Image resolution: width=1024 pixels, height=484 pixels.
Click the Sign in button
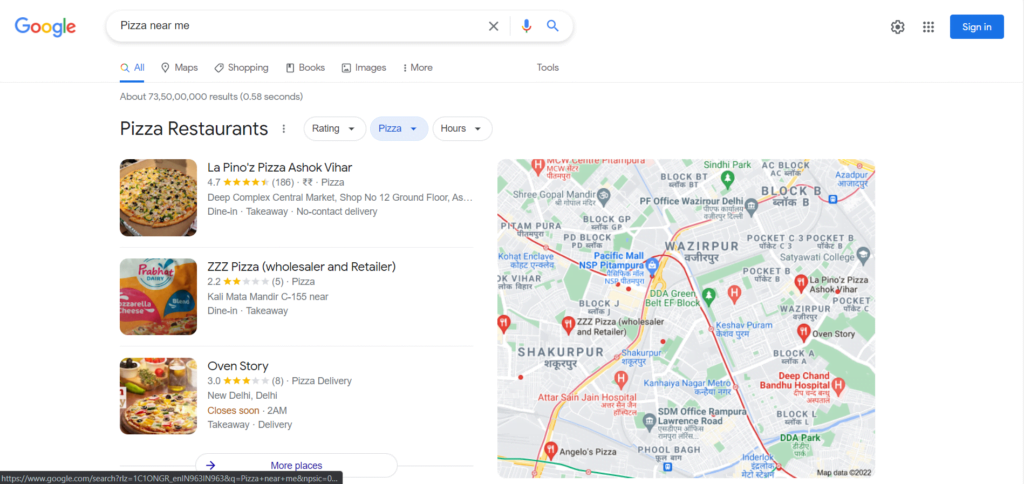point(976,27)
